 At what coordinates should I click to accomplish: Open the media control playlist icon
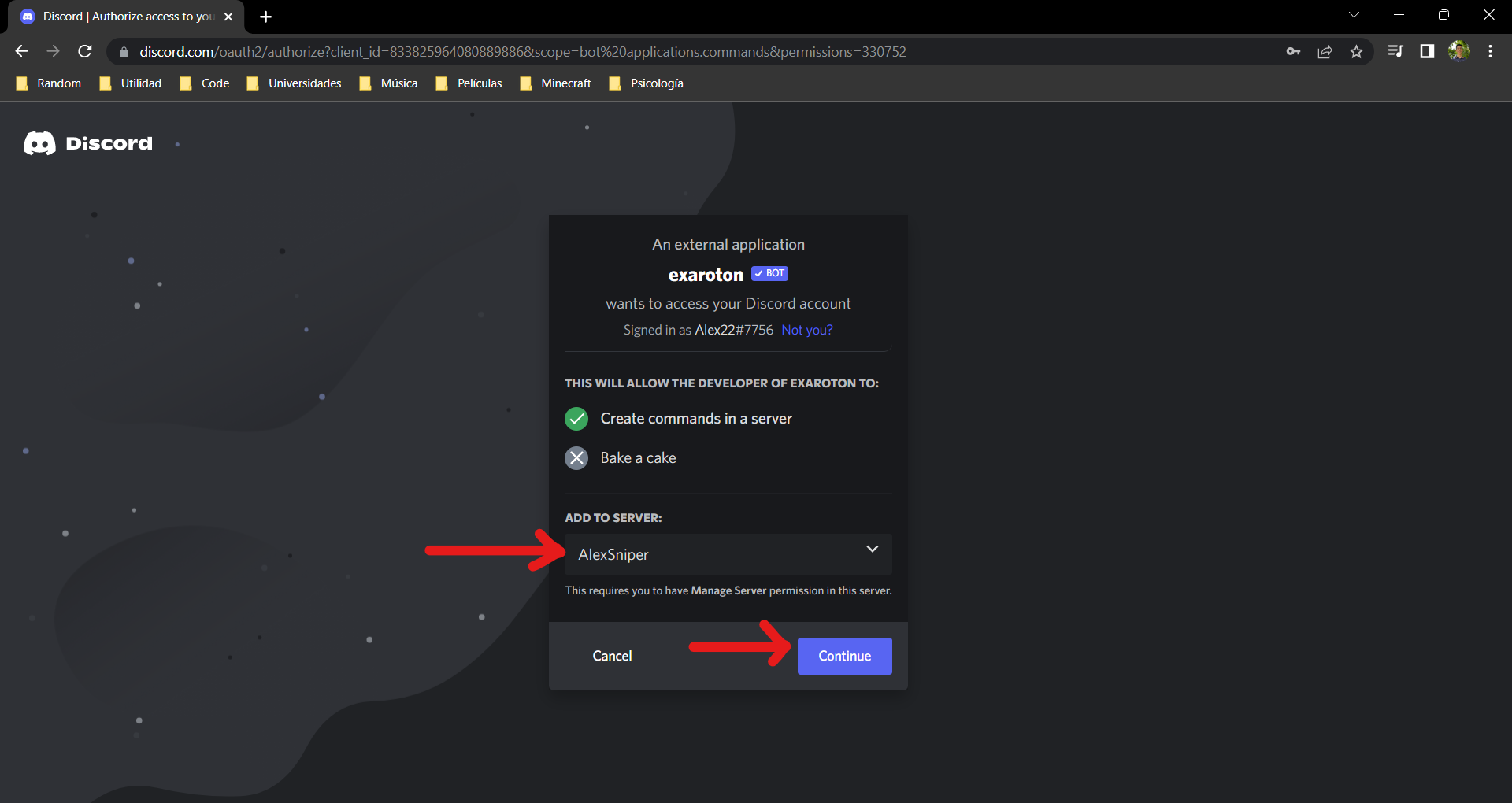pos(1395,51)
